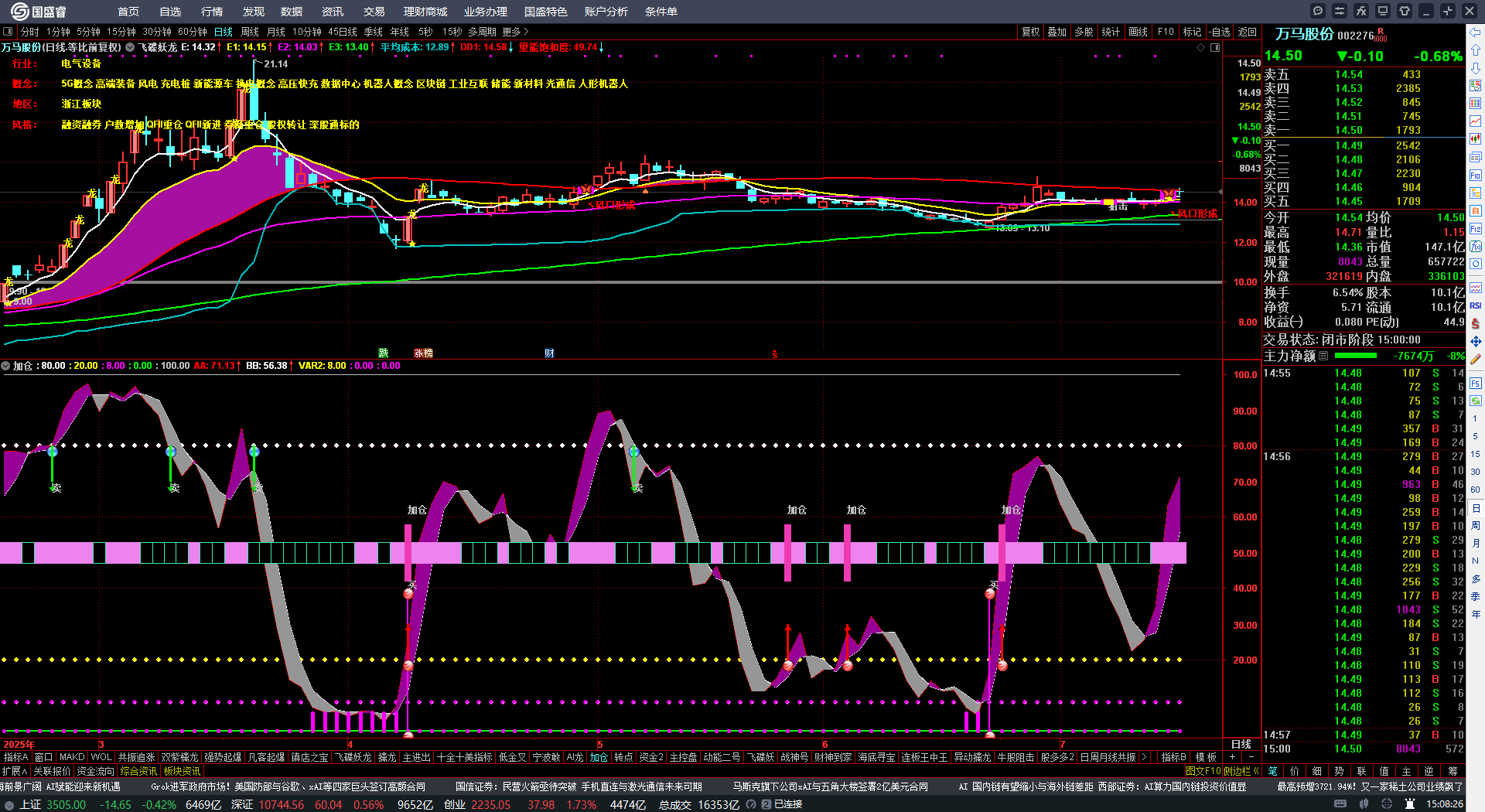Toggle the 复权 adjustment option
The image size is (1485, 812).
point(1030,32)
